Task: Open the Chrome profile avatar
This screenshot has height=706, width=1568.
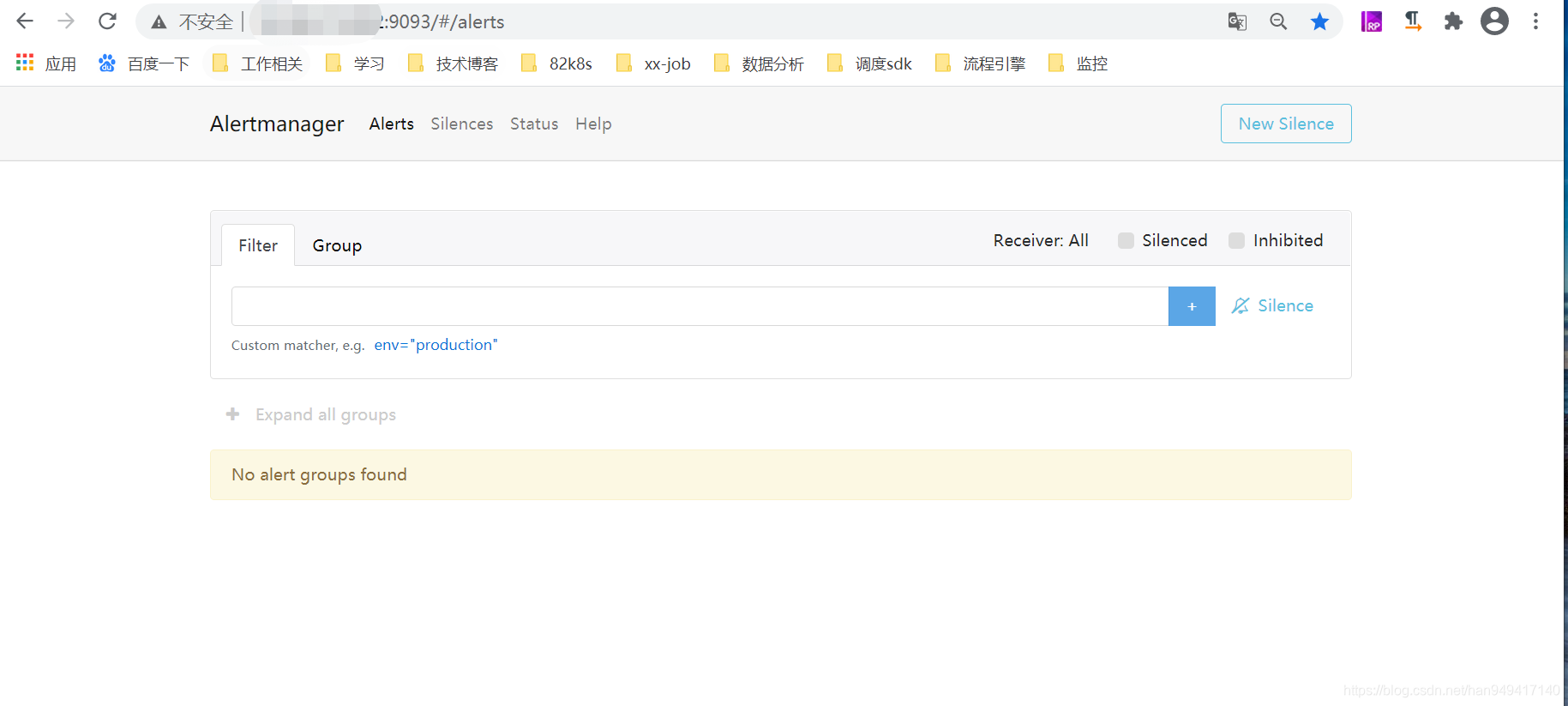Action: (x=1494, y=21)
